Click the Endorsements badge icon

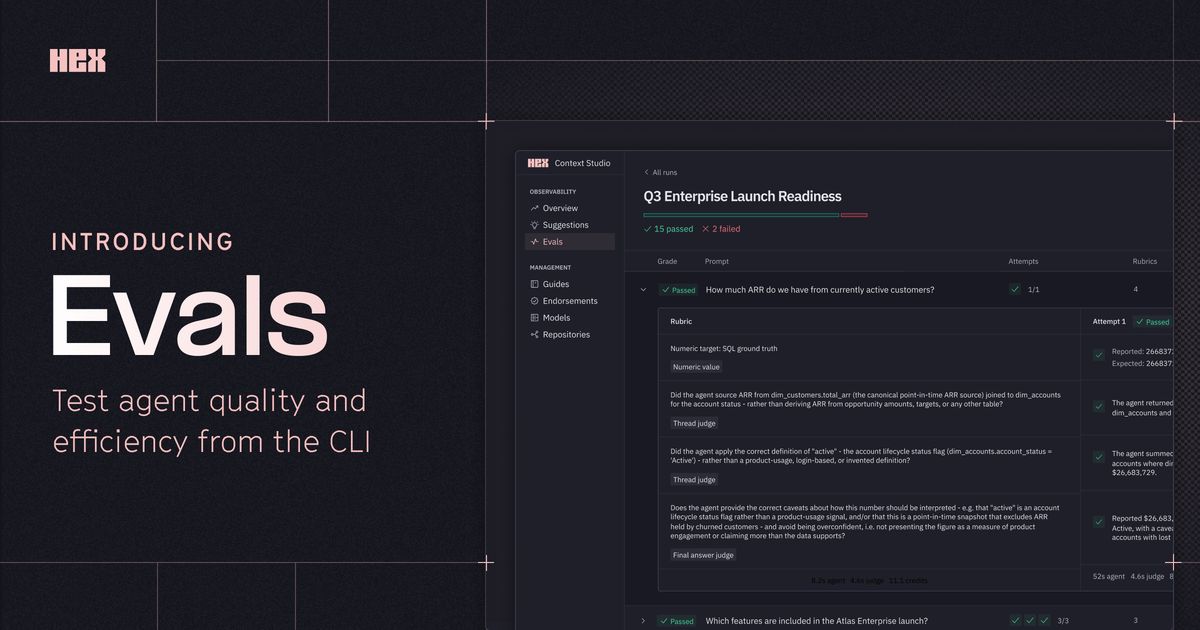tap(535, 301)
